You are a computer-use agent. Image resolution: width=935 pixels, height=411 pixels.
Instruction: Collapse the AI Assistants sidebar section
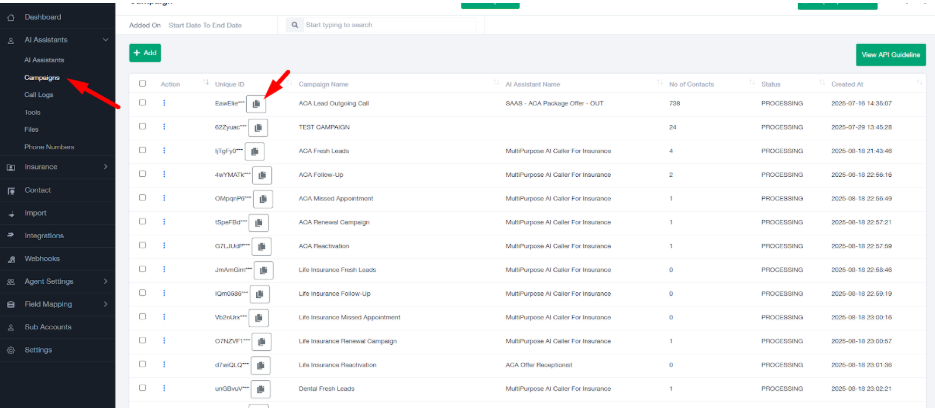106,40
